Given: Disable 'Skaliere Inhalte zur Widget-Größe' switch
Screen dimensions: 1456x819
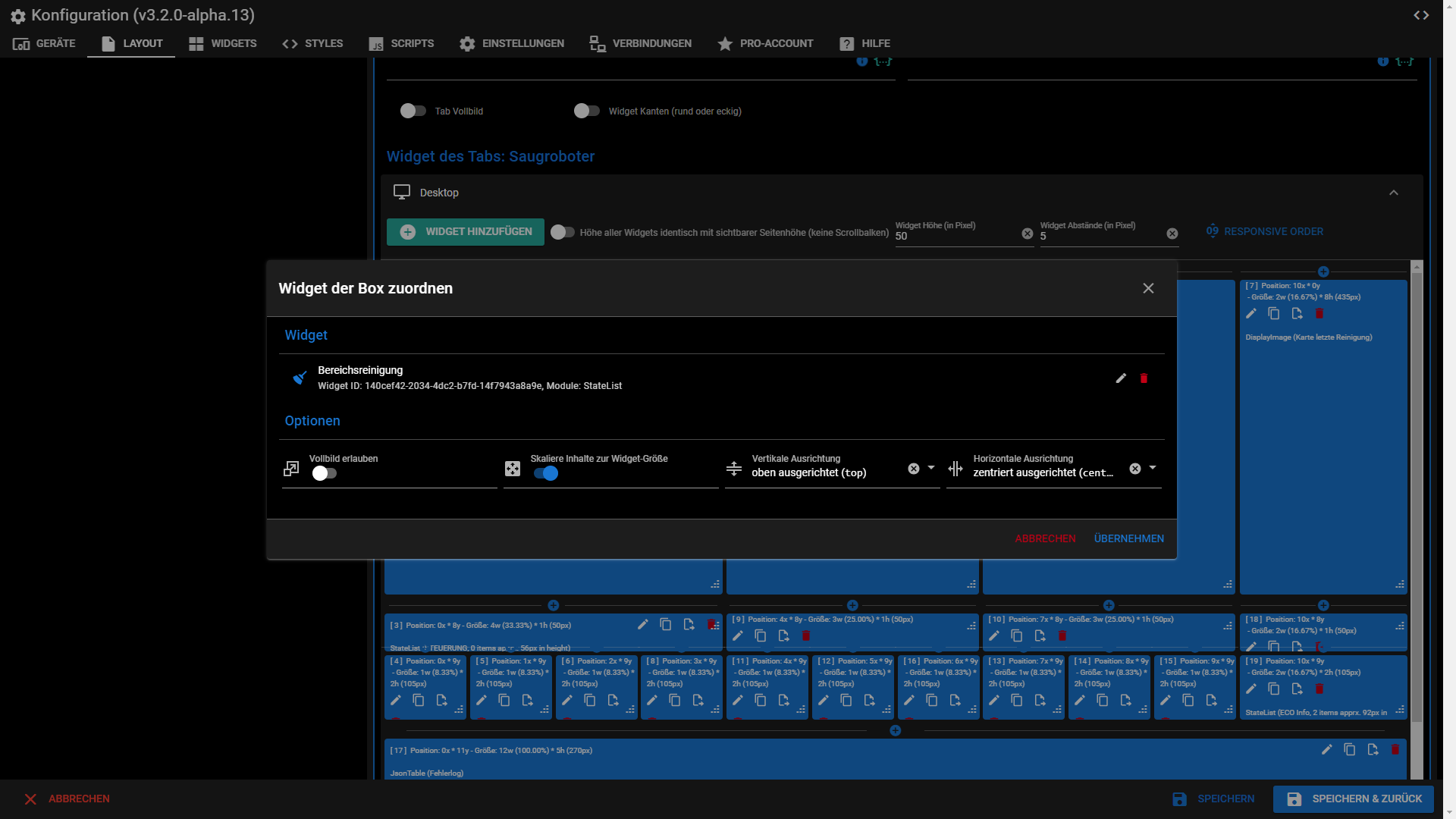Looking at the screenshot, I should pyautogui.click(x=546, y=474).
